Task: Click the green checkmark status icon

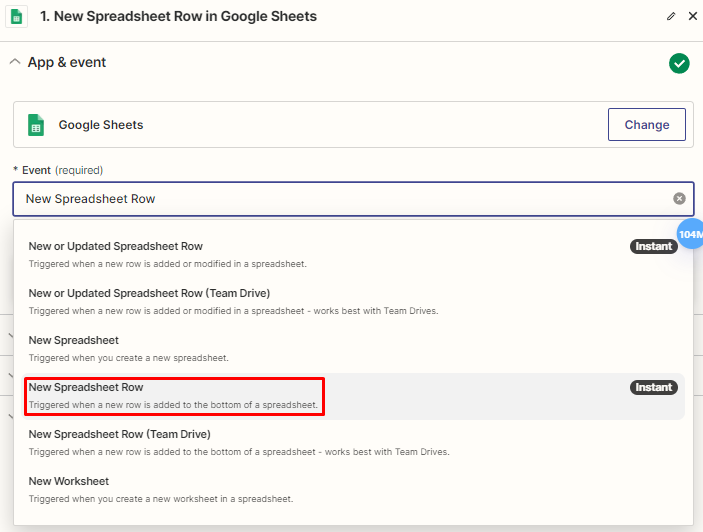Action: pyautogui.click(x=679, y=63)
